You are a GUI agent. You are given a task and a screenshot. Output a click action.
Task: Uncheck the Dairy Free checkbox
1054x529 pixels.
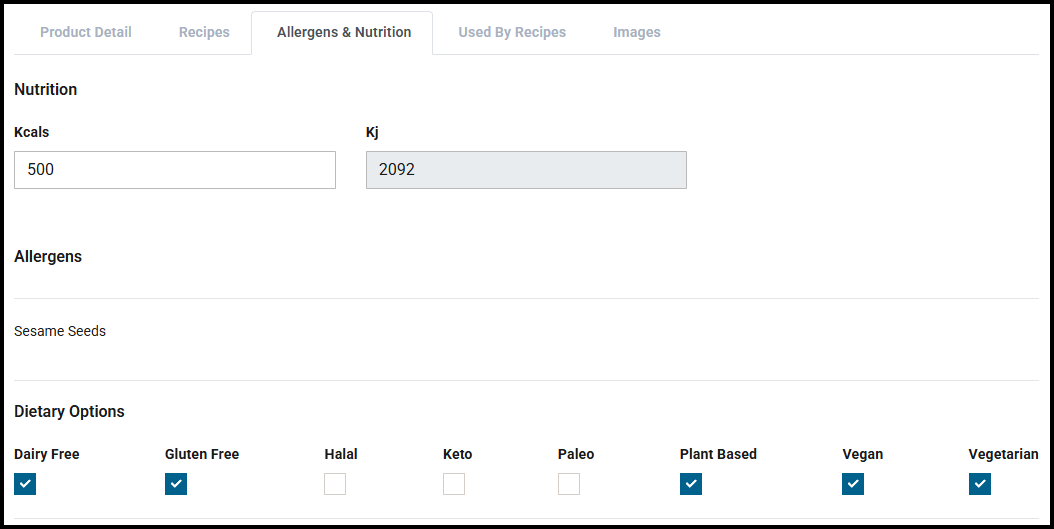coord(25,484)
